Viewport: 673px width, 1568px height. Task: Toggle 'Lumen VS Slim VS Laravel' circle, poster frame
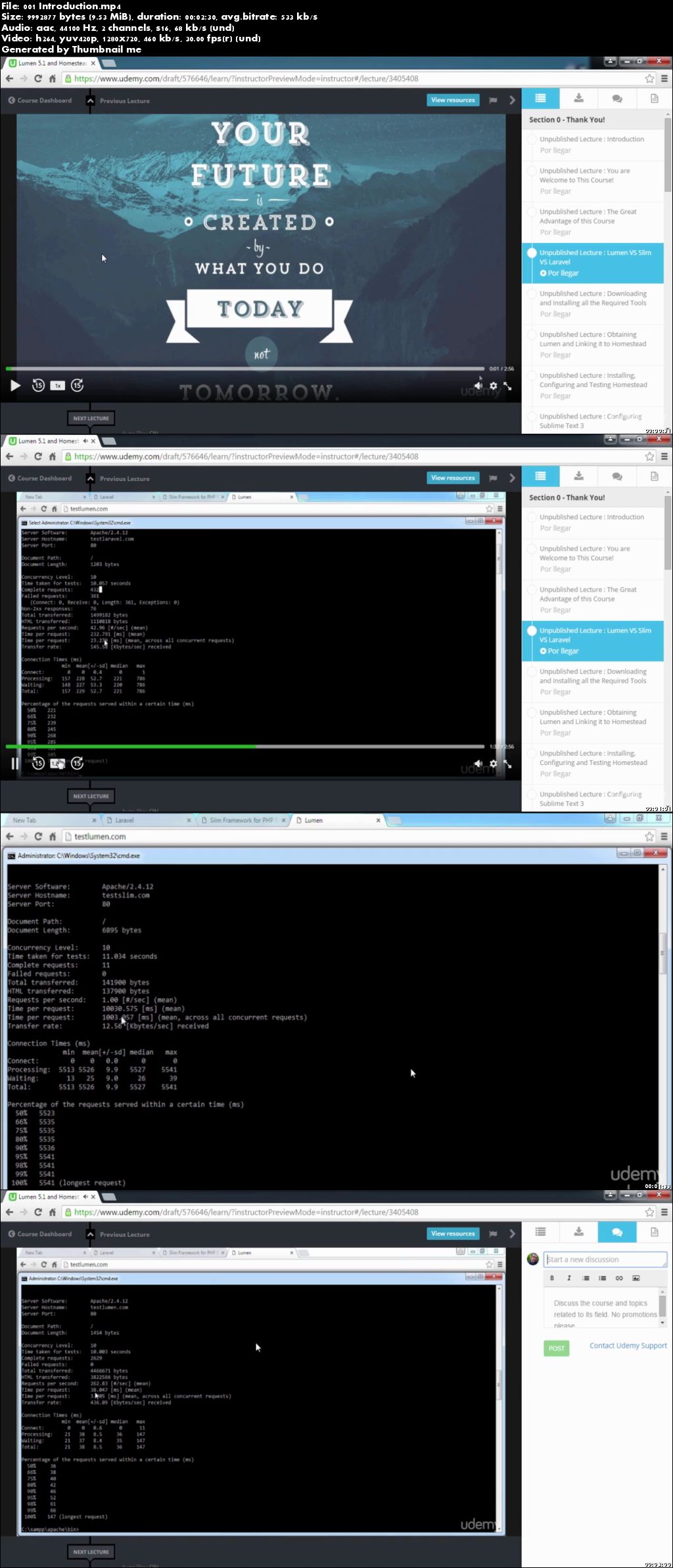point(532,252)
